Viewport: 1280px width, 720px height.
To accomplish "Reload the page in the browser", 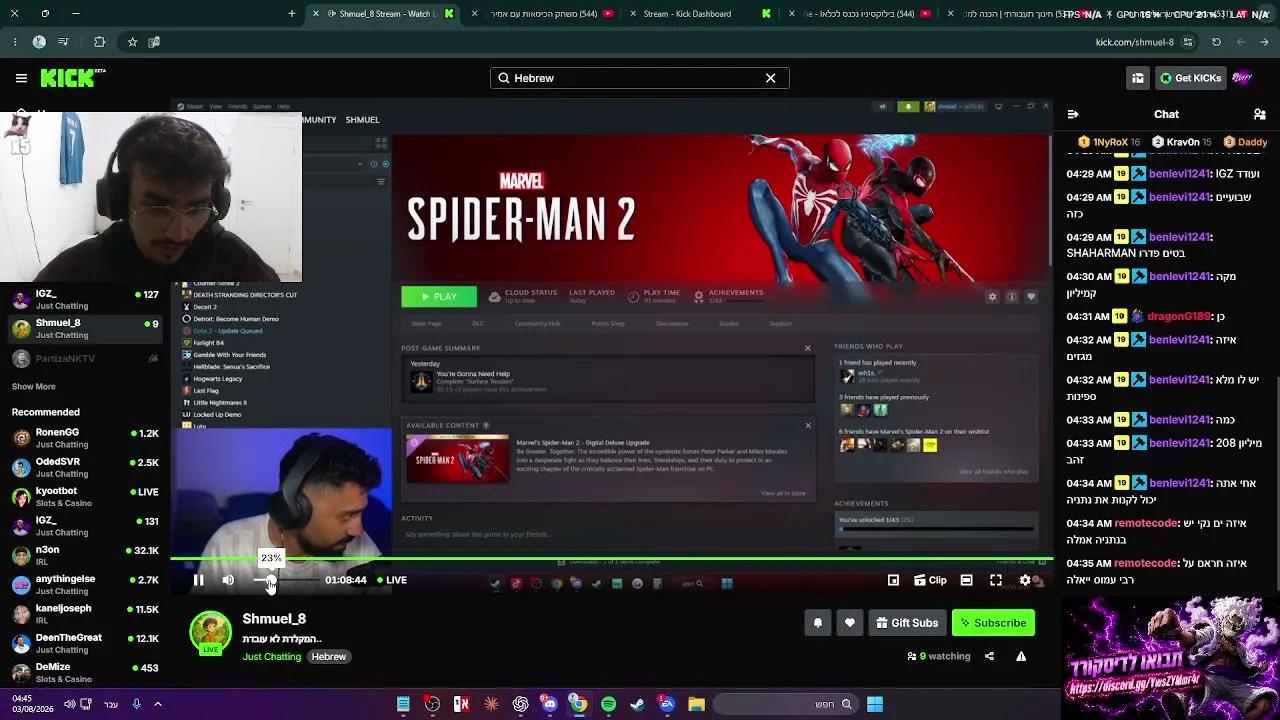I will [1216, 42].
